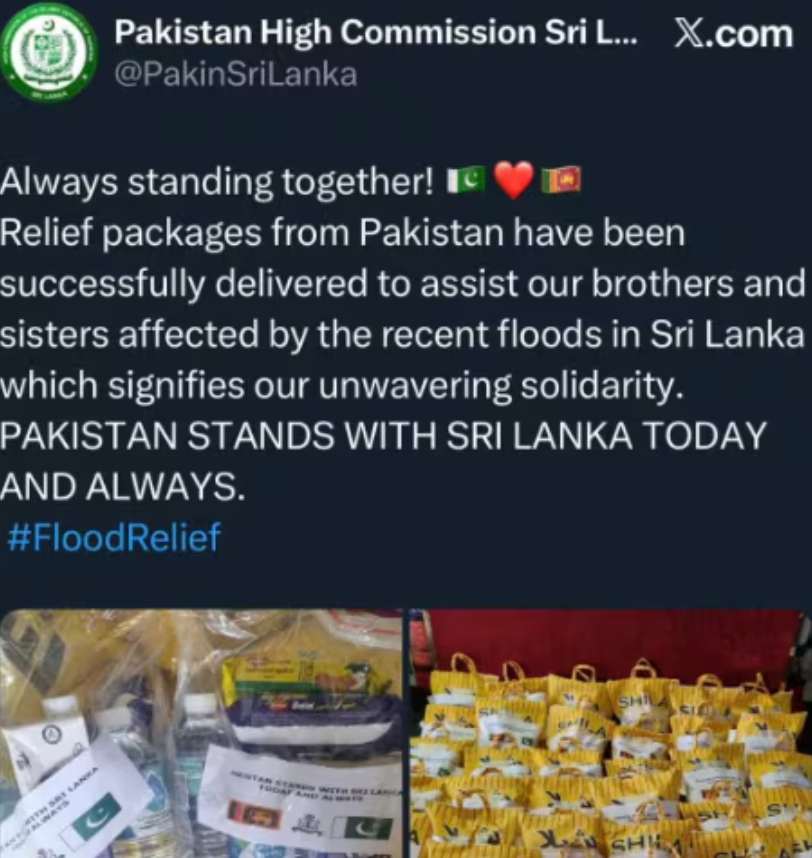Click the X.com logo watermark

(x=734, y=34)
